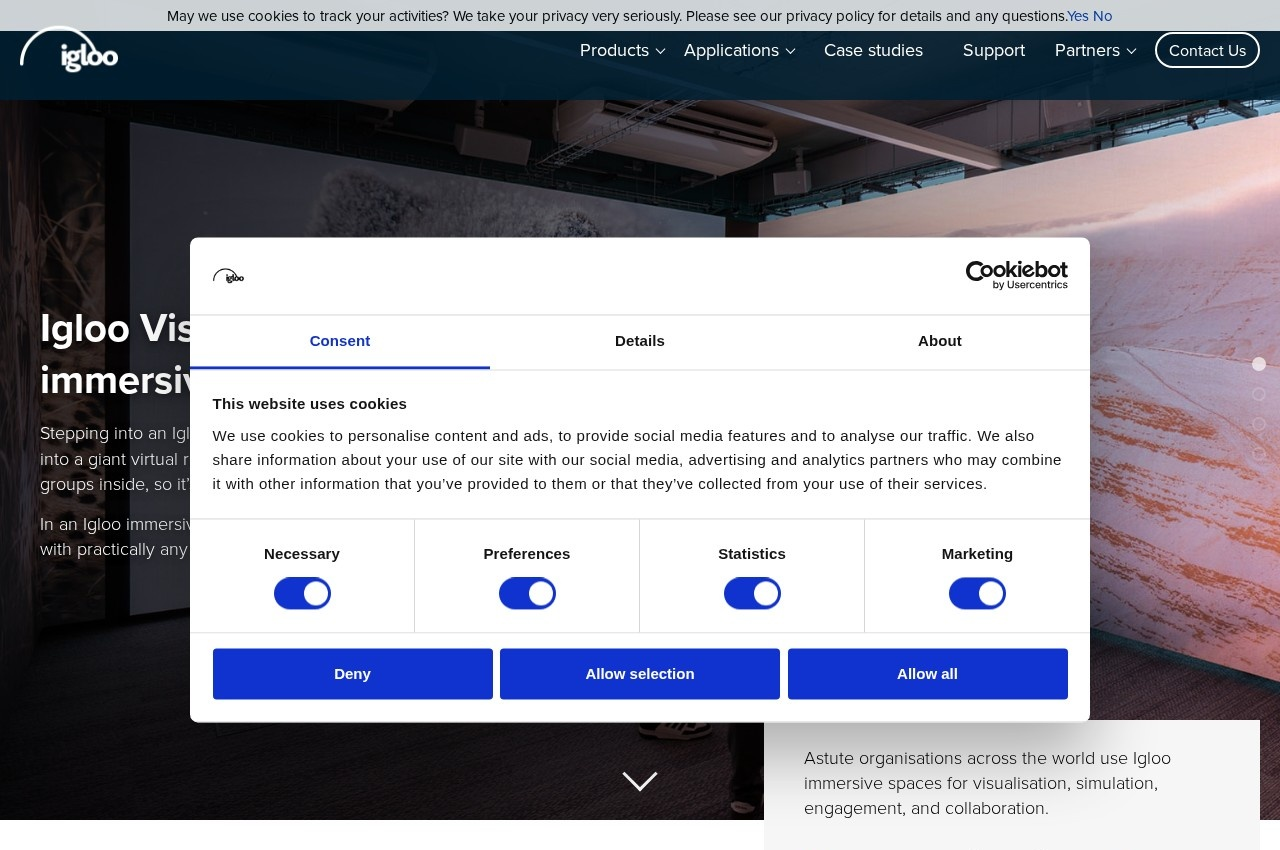Expand the Partners menu chevron
Viewport: 1280px width, 850px height.
[1131, 51]
